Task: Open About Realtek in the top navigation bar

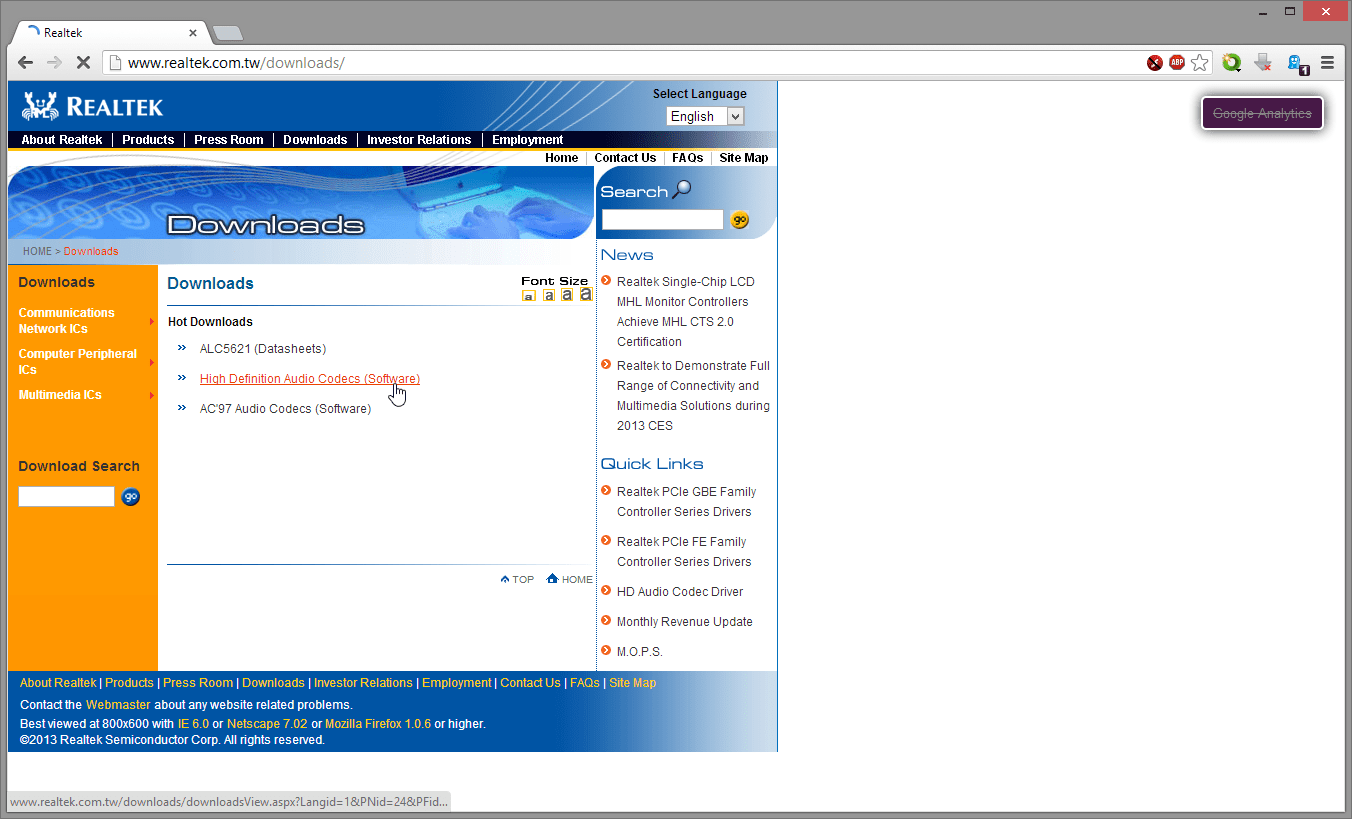Action: pos(62,140)
